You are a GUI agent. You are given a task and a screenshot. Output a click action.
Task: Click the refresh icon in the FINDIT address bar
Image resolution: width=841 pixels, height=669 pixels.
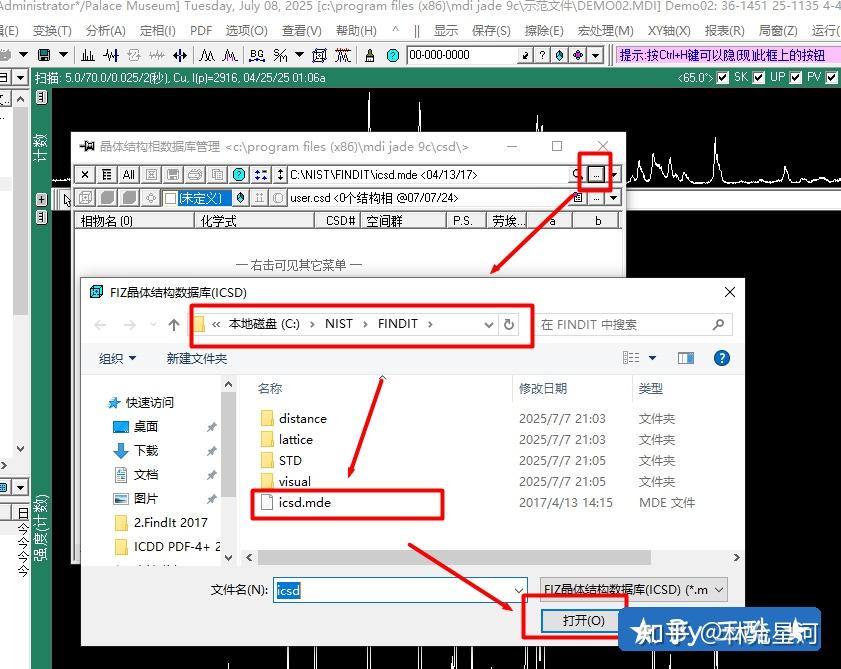[x=508, y=324]
